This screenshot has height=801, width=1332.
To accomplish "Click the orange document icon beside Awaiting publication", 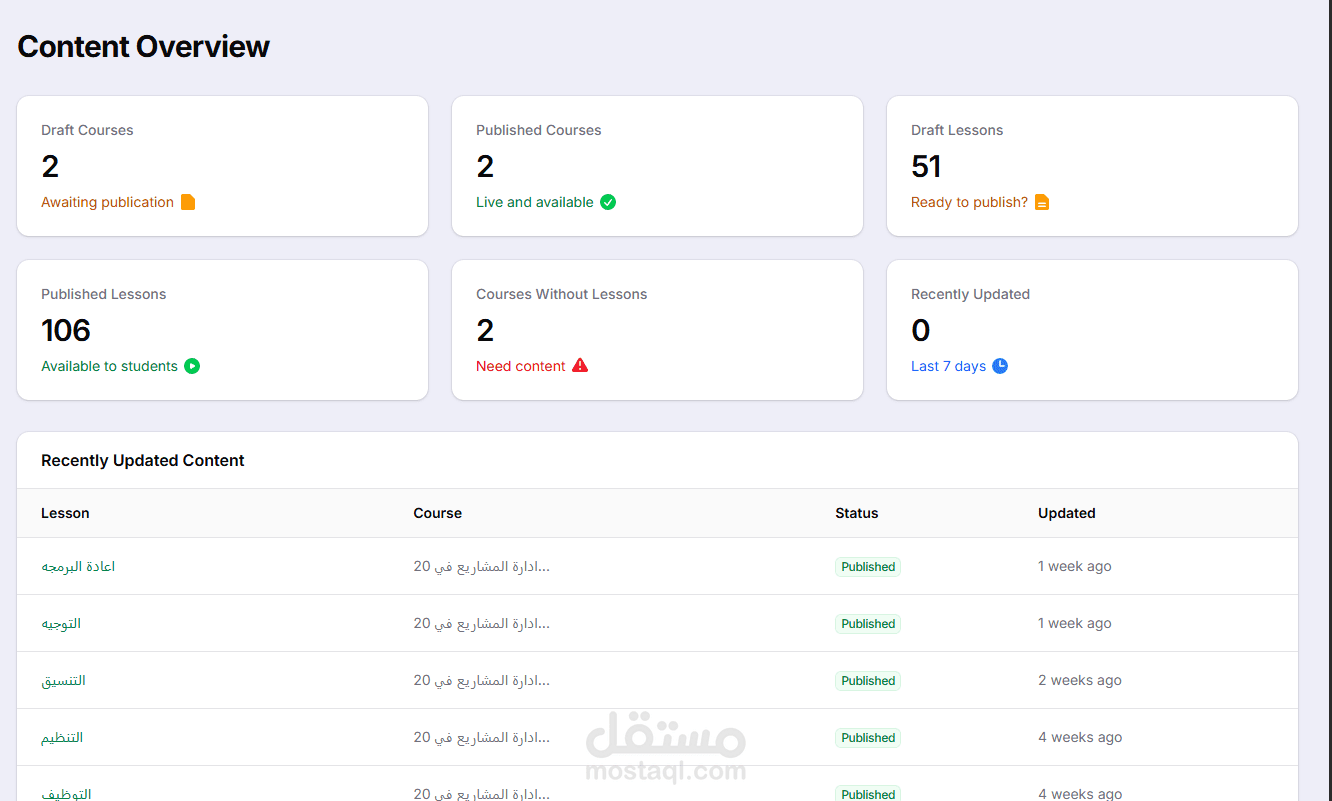I will tap(188, 202).
